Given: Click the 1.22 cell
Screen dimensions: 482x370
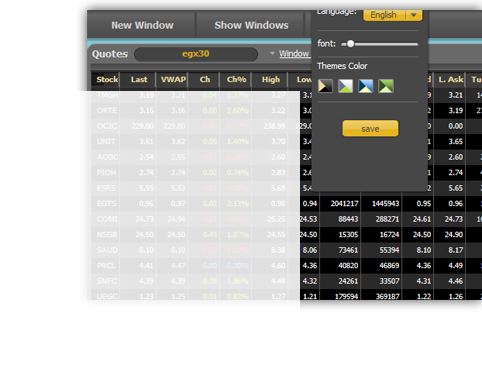Looking at the screenshot, I should (418, 296).
